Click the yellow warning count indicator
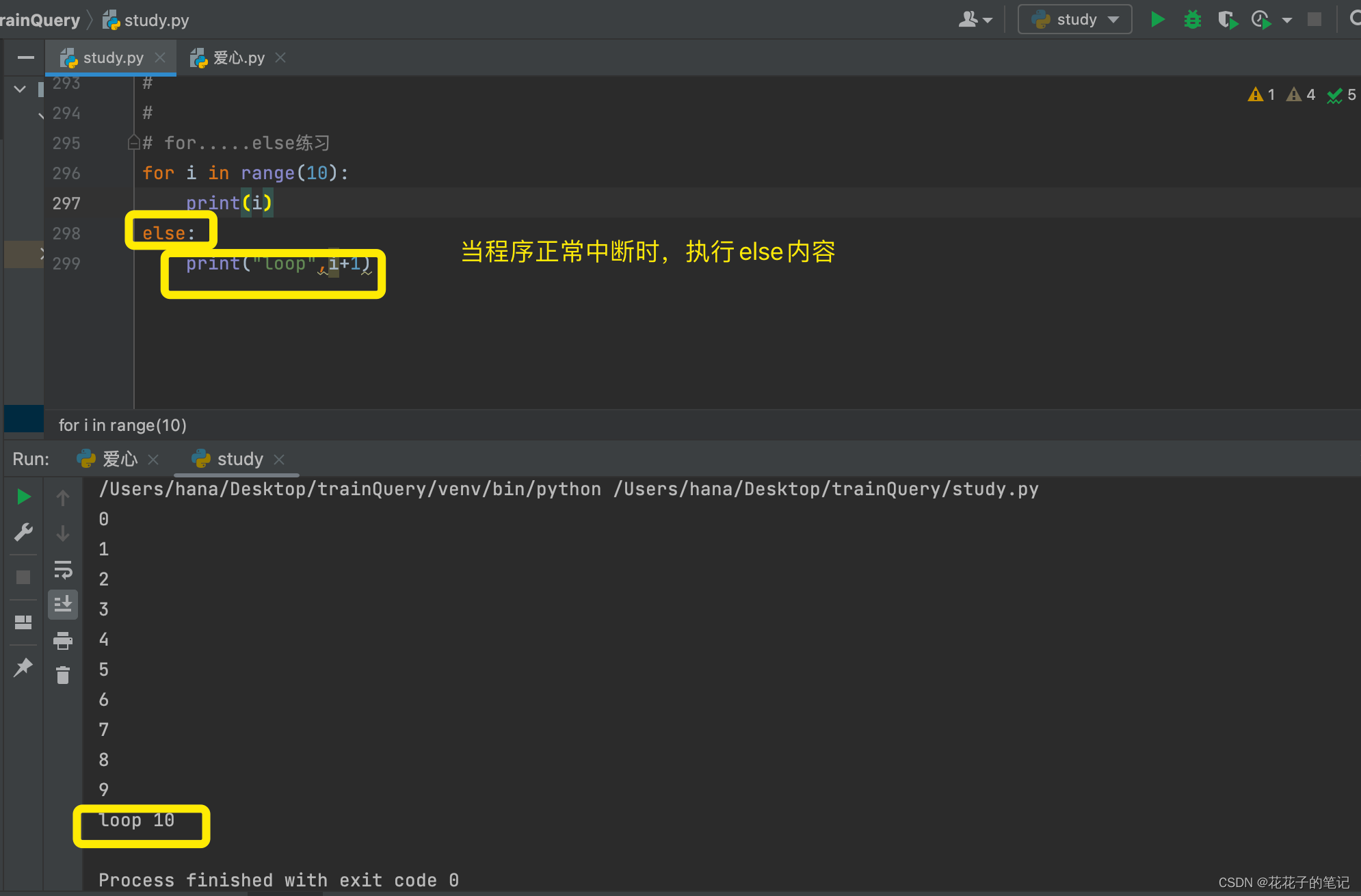The height and width of the screenshot is (896, 1361). [x=1261, y=94]
